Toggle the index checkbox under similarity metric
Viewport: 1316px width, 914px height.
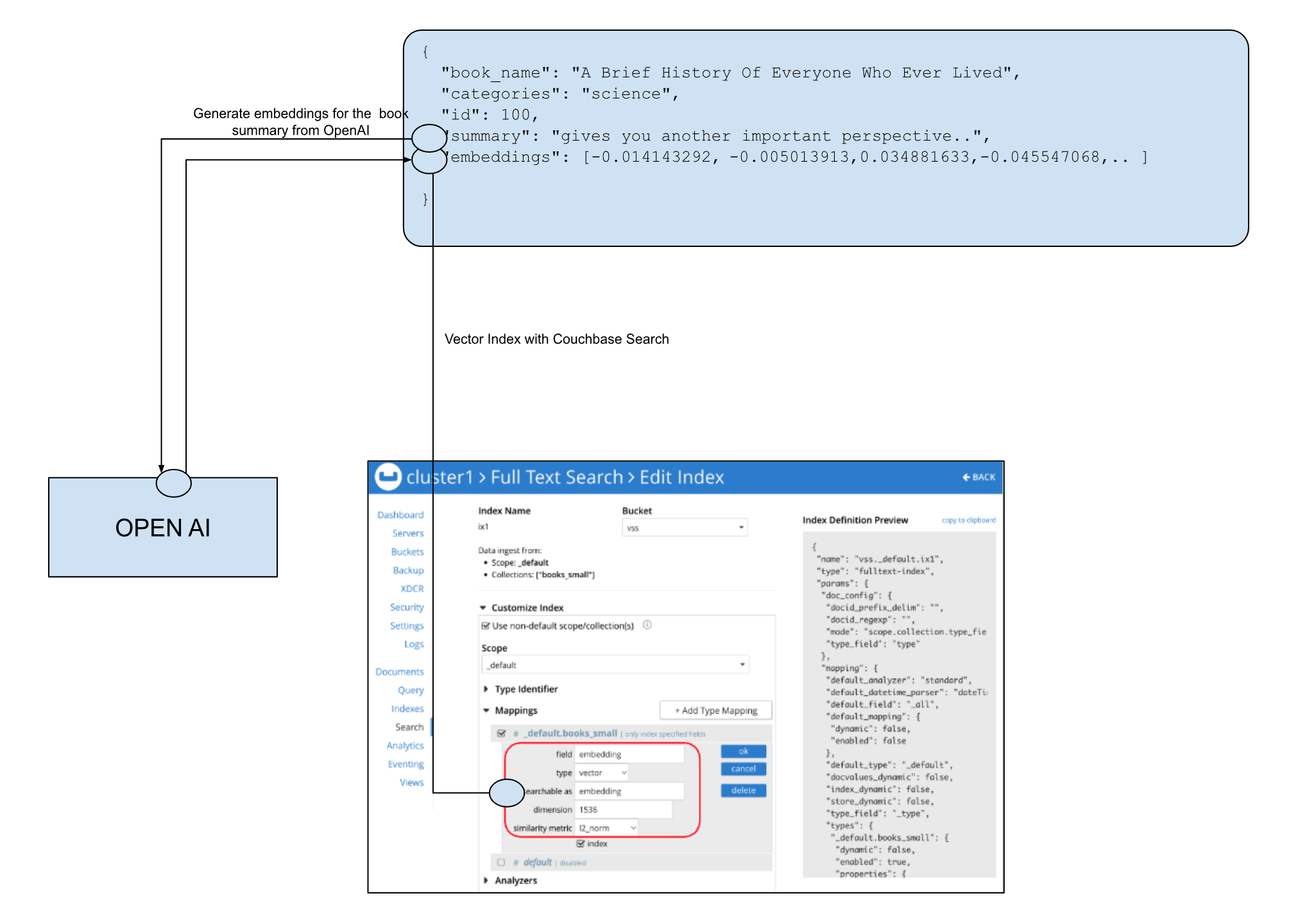click(x=580, y=843)
